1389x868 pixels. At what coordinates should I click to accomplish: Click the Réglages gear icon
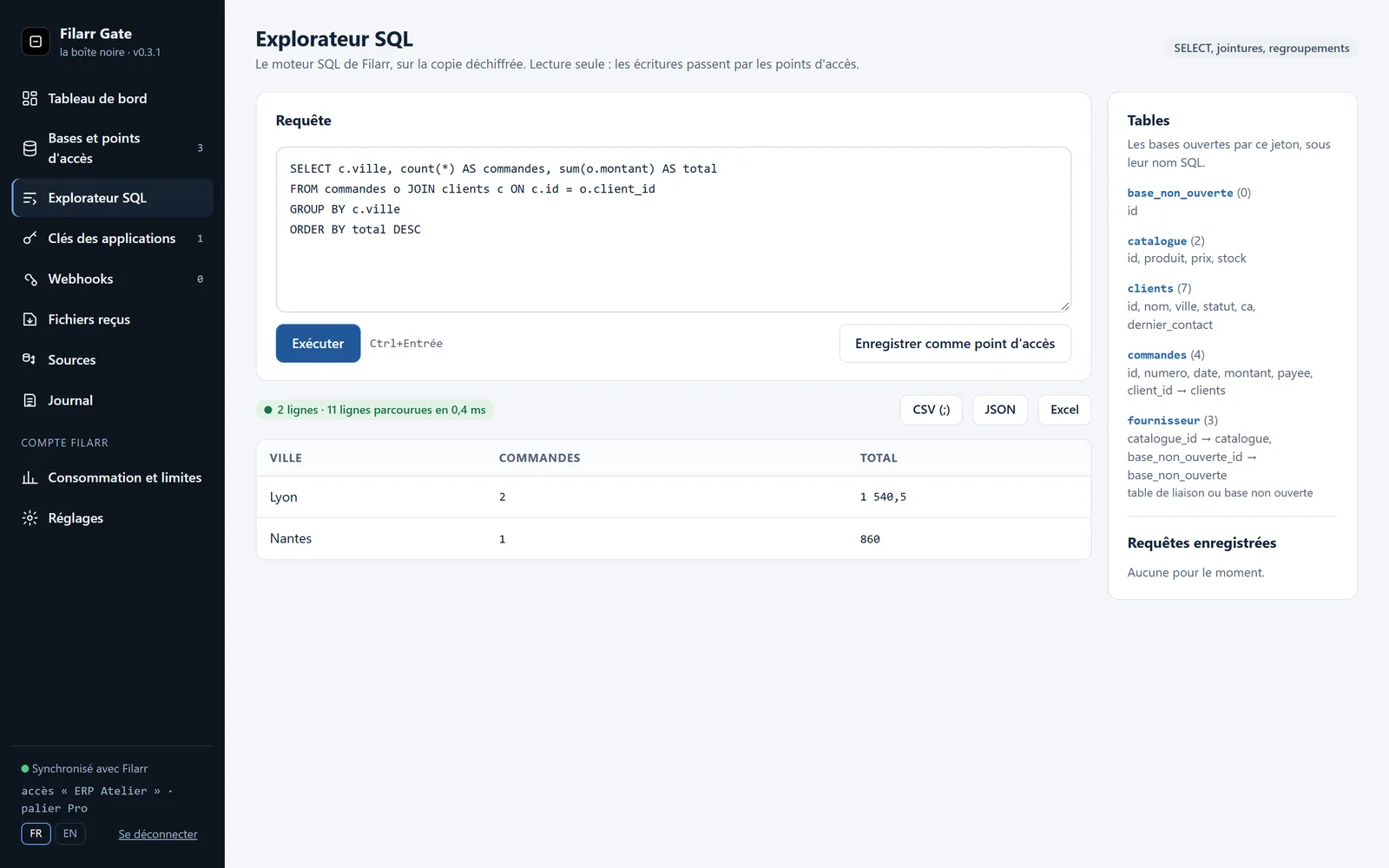[x=30, y=518]
